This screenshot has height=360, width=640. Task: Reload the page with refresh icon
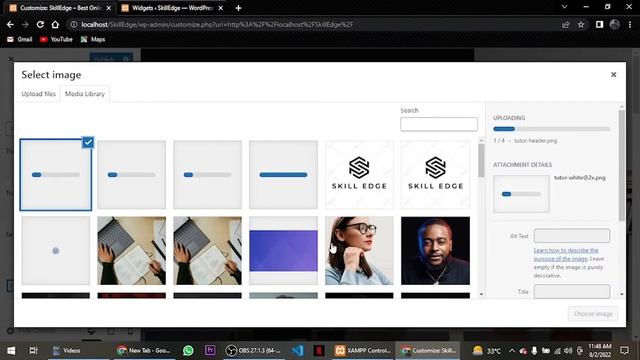[40, 24]
